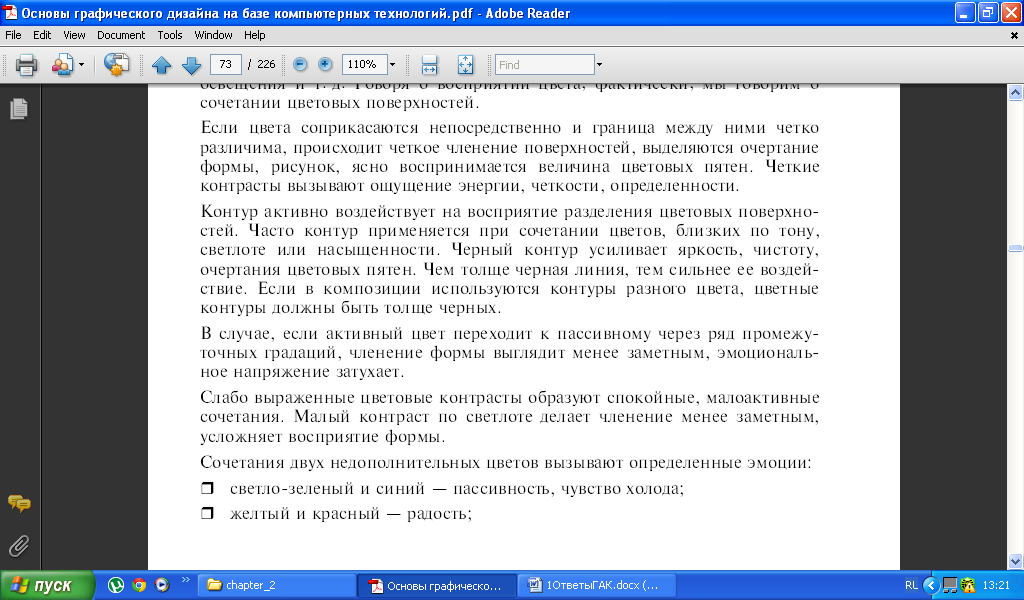Launch Chrome from the quick launch bar
The width and height of the screenshot is (1024, 600).
pyautogui.click(x=138, y=585)
